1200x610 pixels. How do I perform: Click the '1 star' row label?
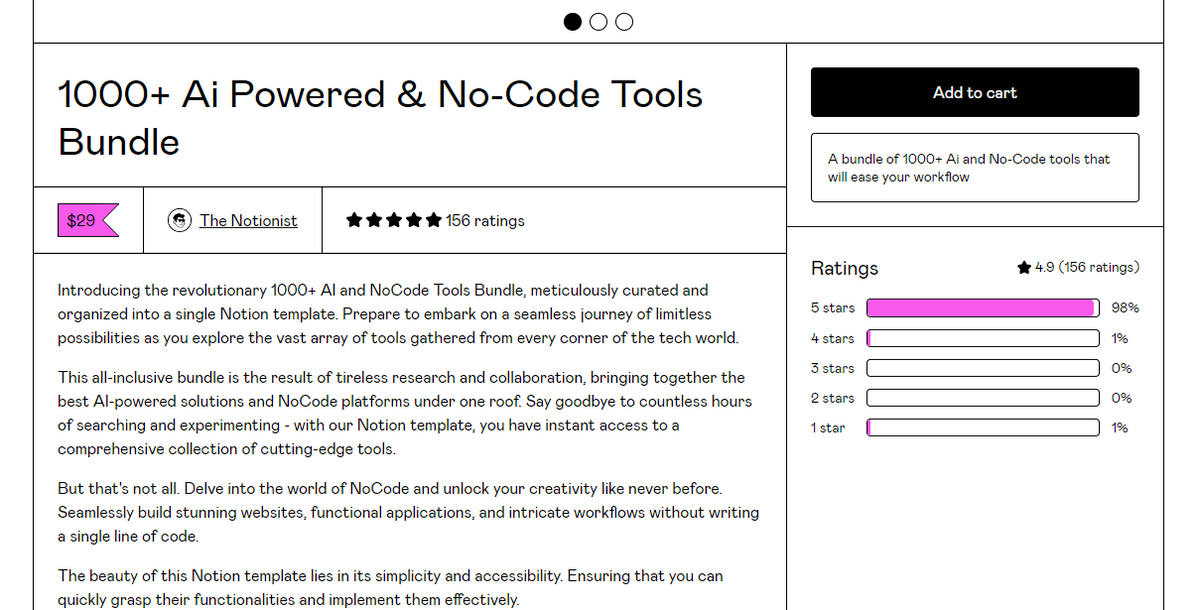(828, 428)
